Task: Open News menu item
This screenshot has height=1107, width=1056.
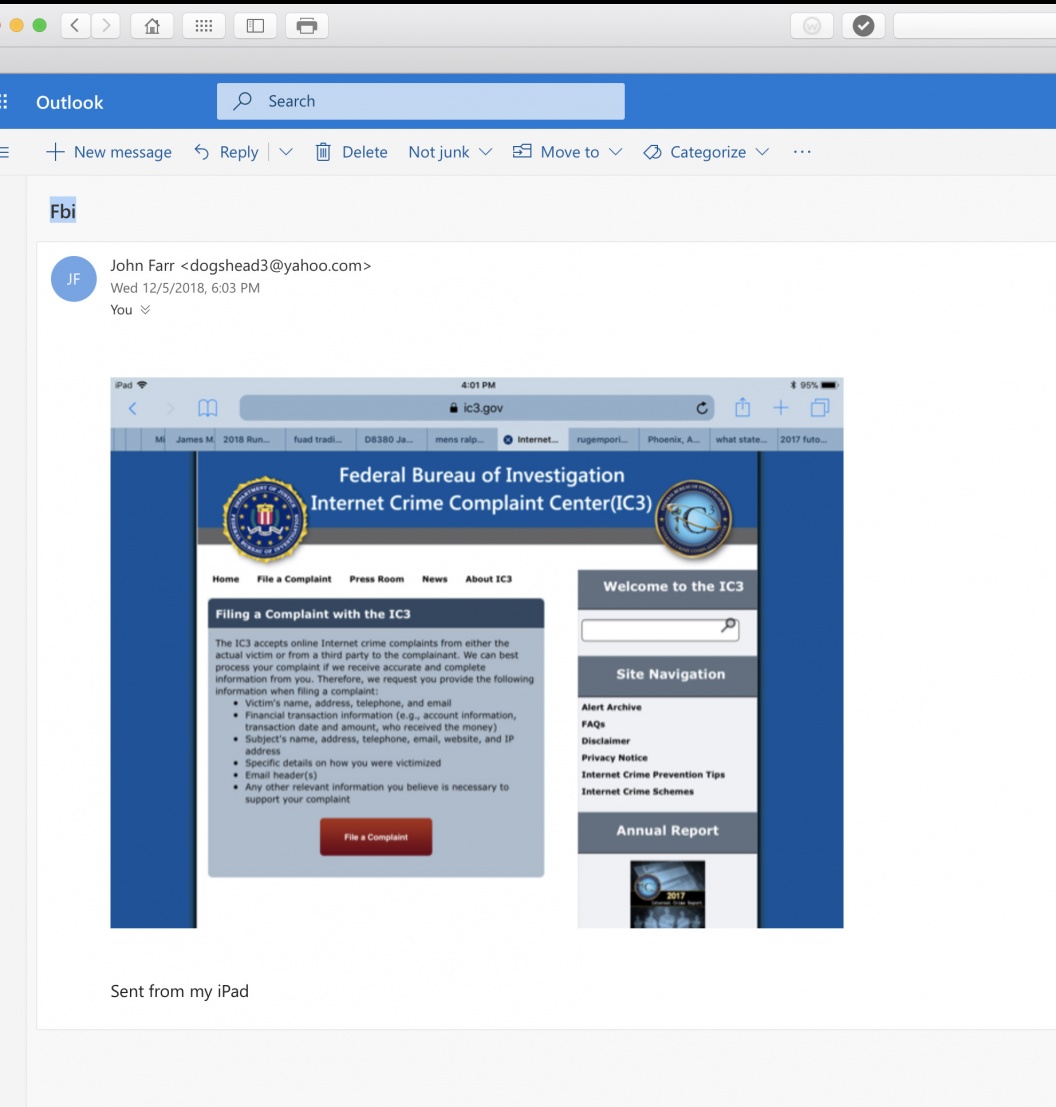Action: (x=435, y=579)
